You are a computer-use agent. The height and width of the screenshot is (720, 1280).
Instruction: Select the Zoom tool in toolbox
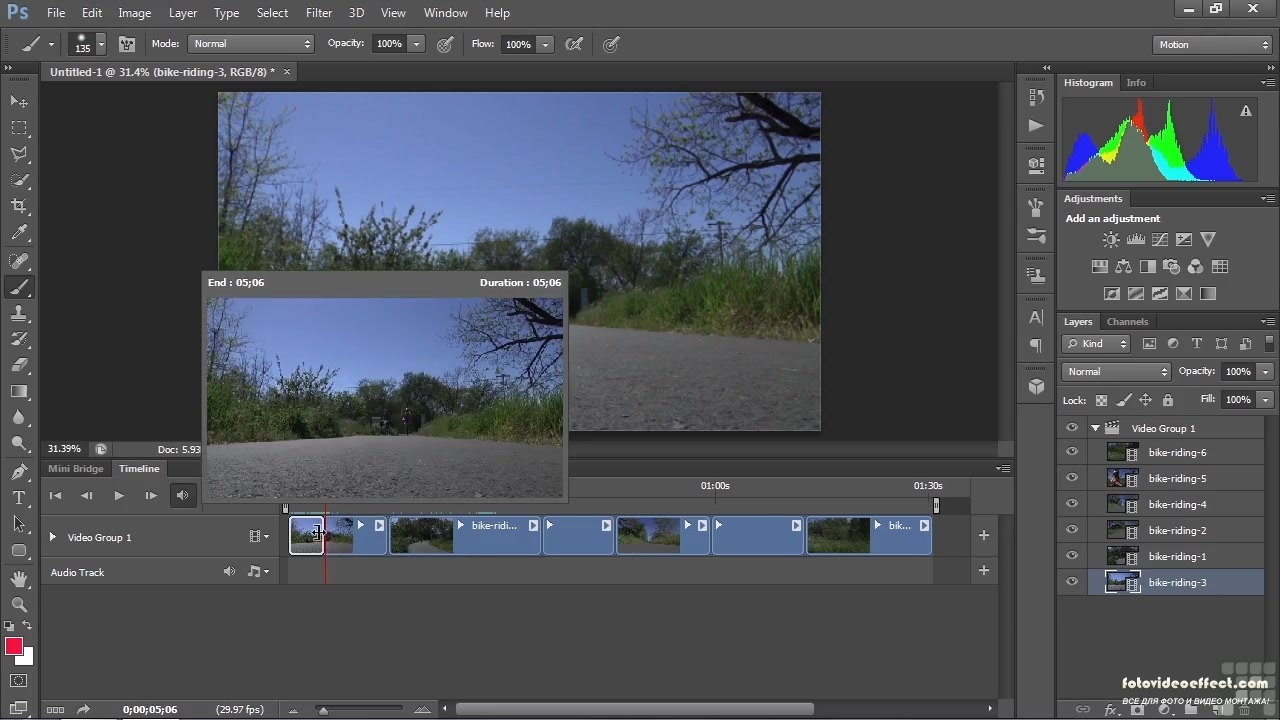pyautogui.click(x=19, y=604)
